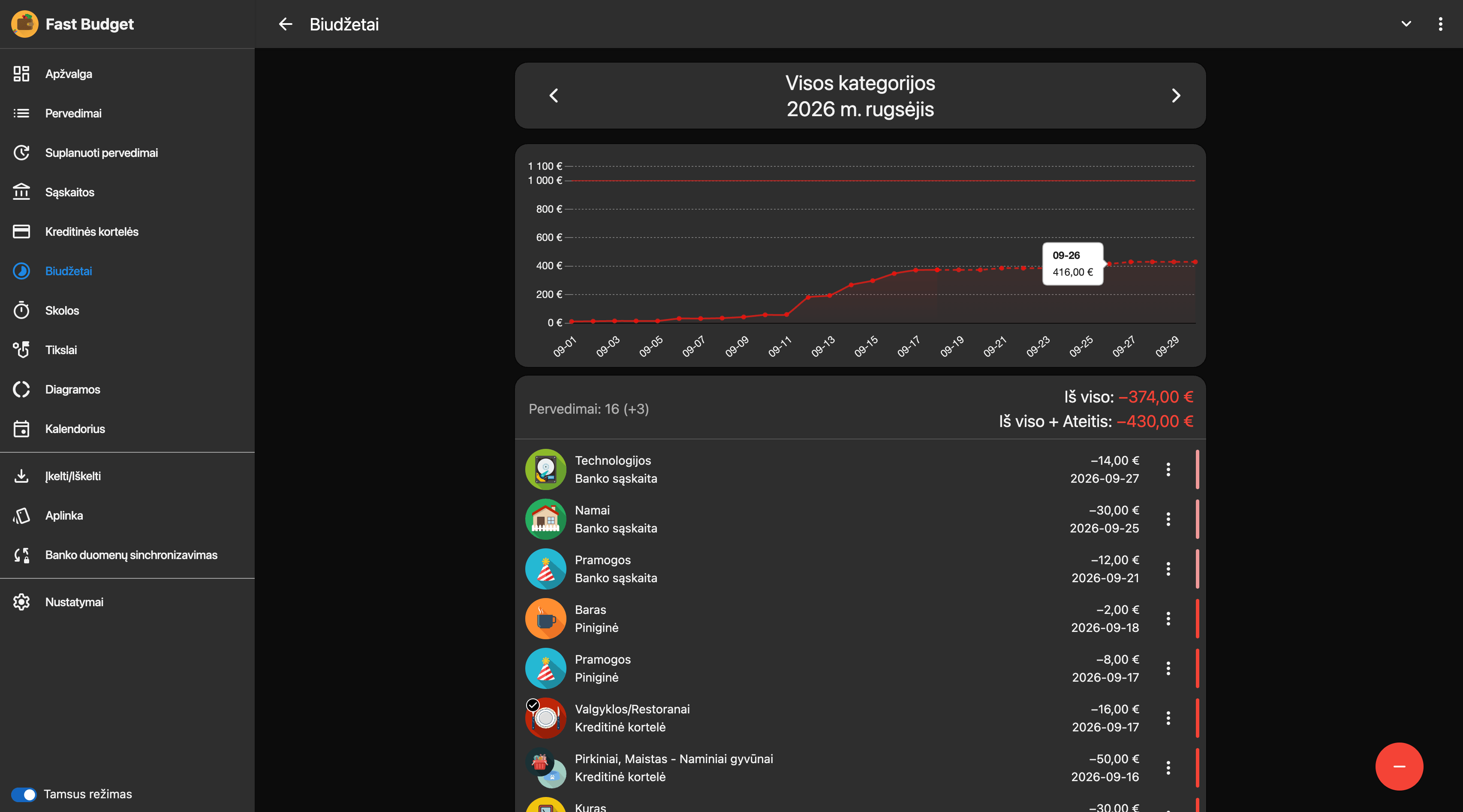1463x812 pixels.
Task: Click the Iš viso + Ateitis −430,00 € total
Action: click(1096, 421)
